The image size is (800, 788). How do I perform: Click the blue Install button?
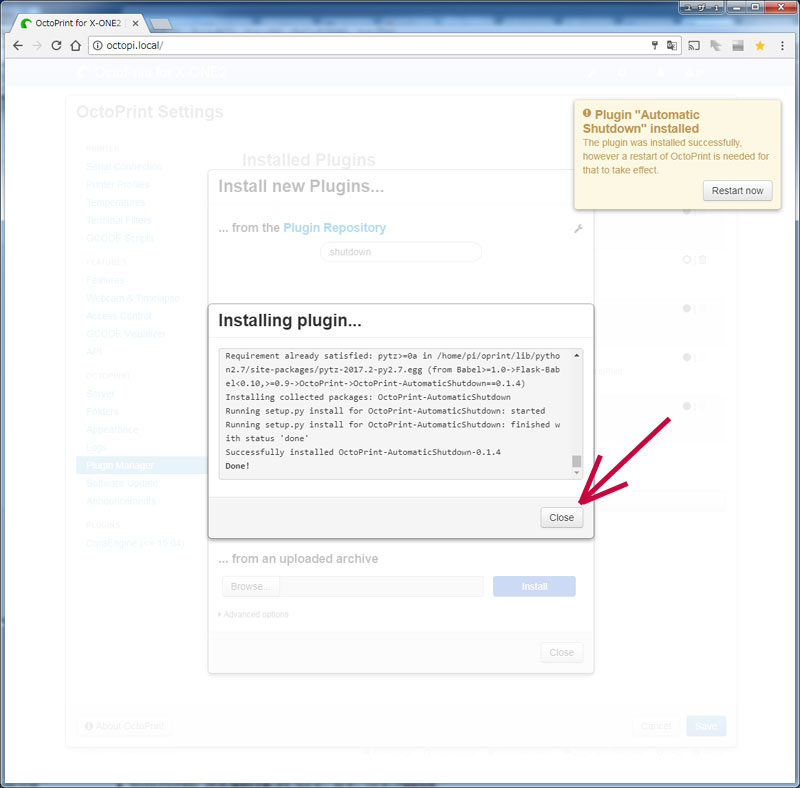[534, 586]
